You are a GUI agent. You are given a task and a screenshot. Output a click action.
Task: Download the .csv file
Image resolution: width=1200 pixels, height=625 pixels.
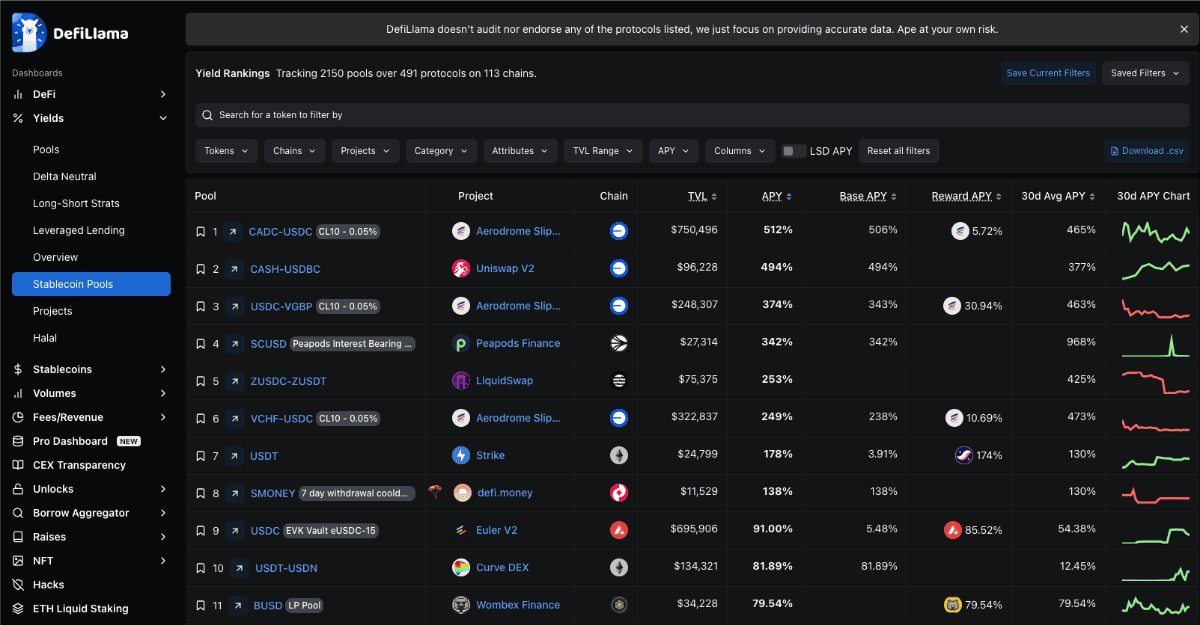tap(1146, 151)
